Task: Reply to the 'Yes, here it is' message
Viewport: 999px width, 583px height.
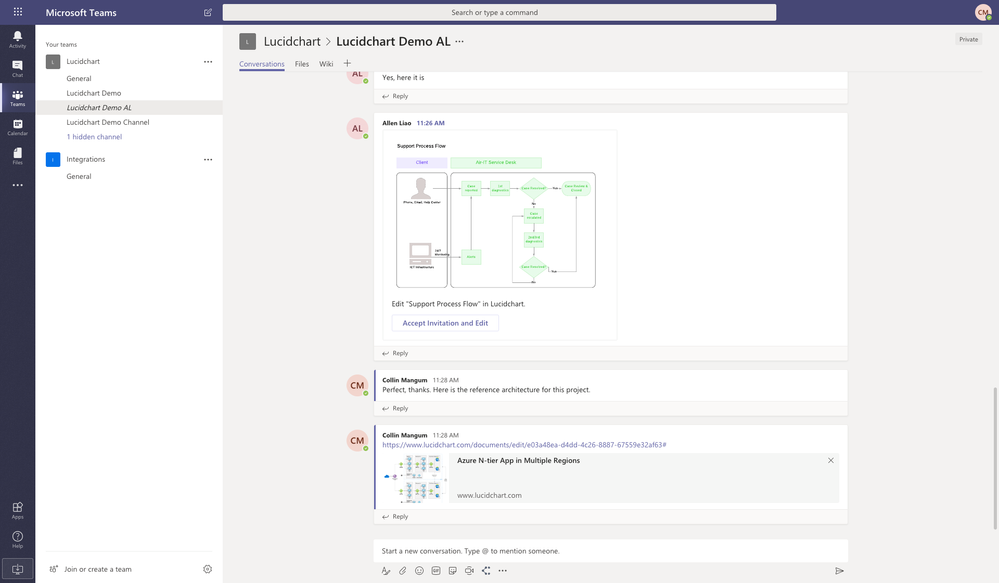Action: [396, 96]
